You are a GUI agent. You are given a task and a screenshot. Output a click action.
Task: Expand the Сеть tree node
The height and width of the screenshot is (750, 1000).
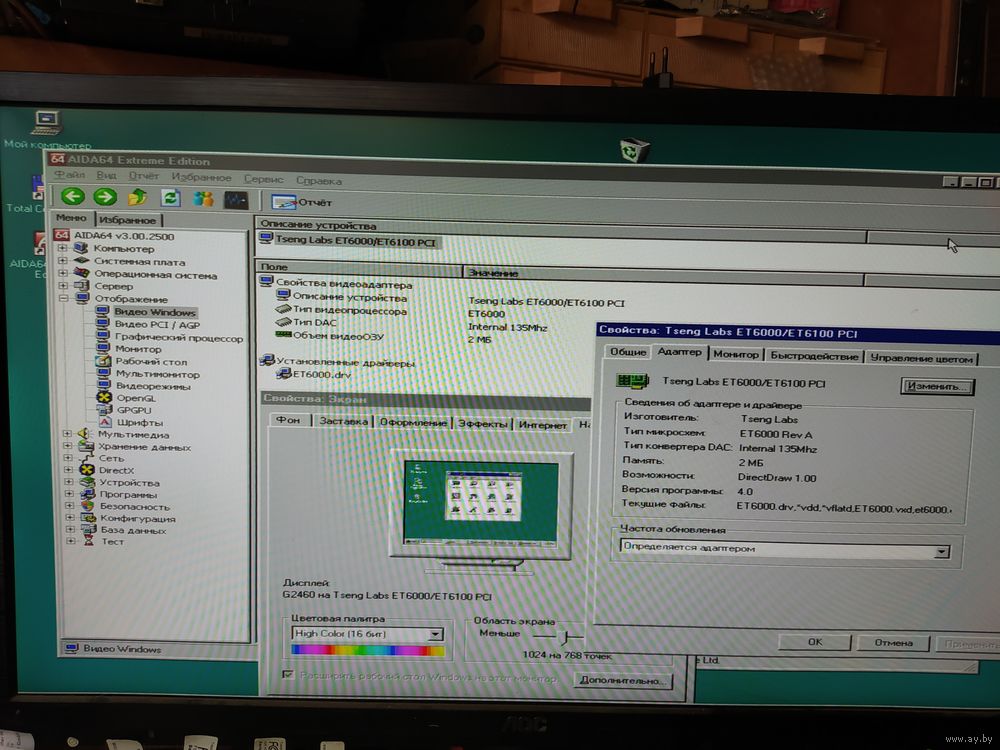[x=68, y=458]
